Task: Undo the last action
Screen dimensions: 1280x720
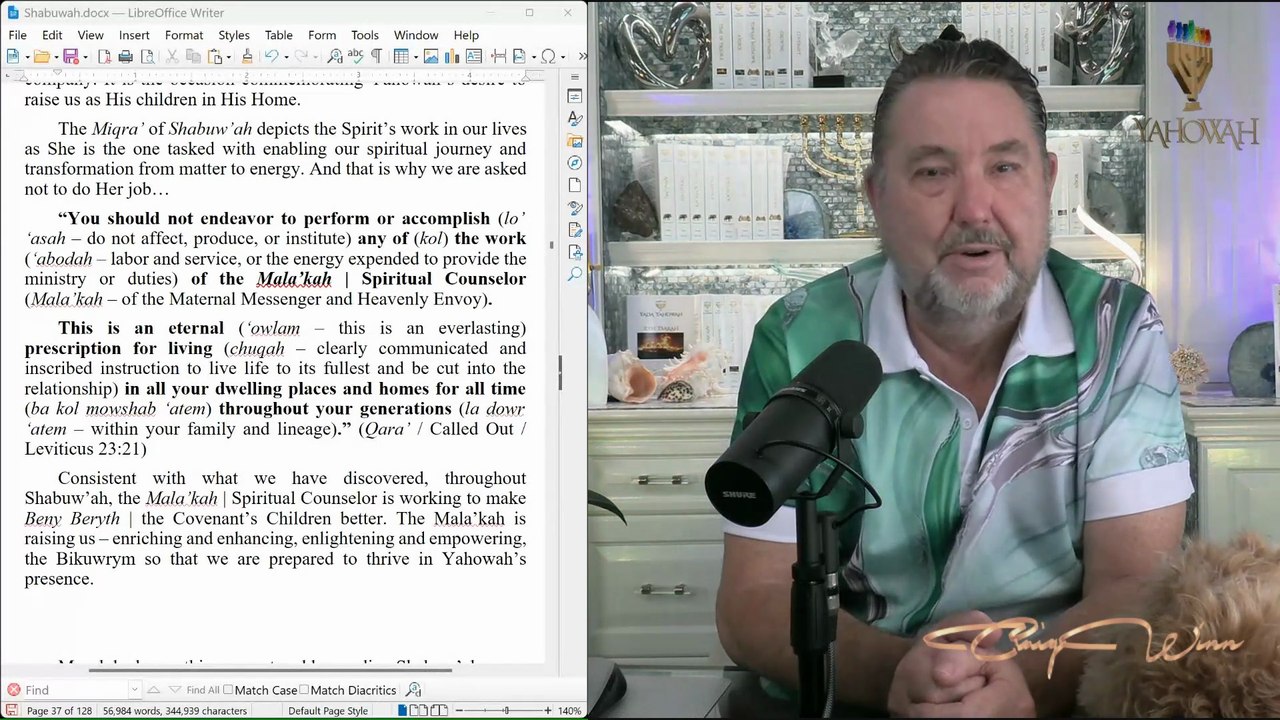Action: click(x=270, y=56)
